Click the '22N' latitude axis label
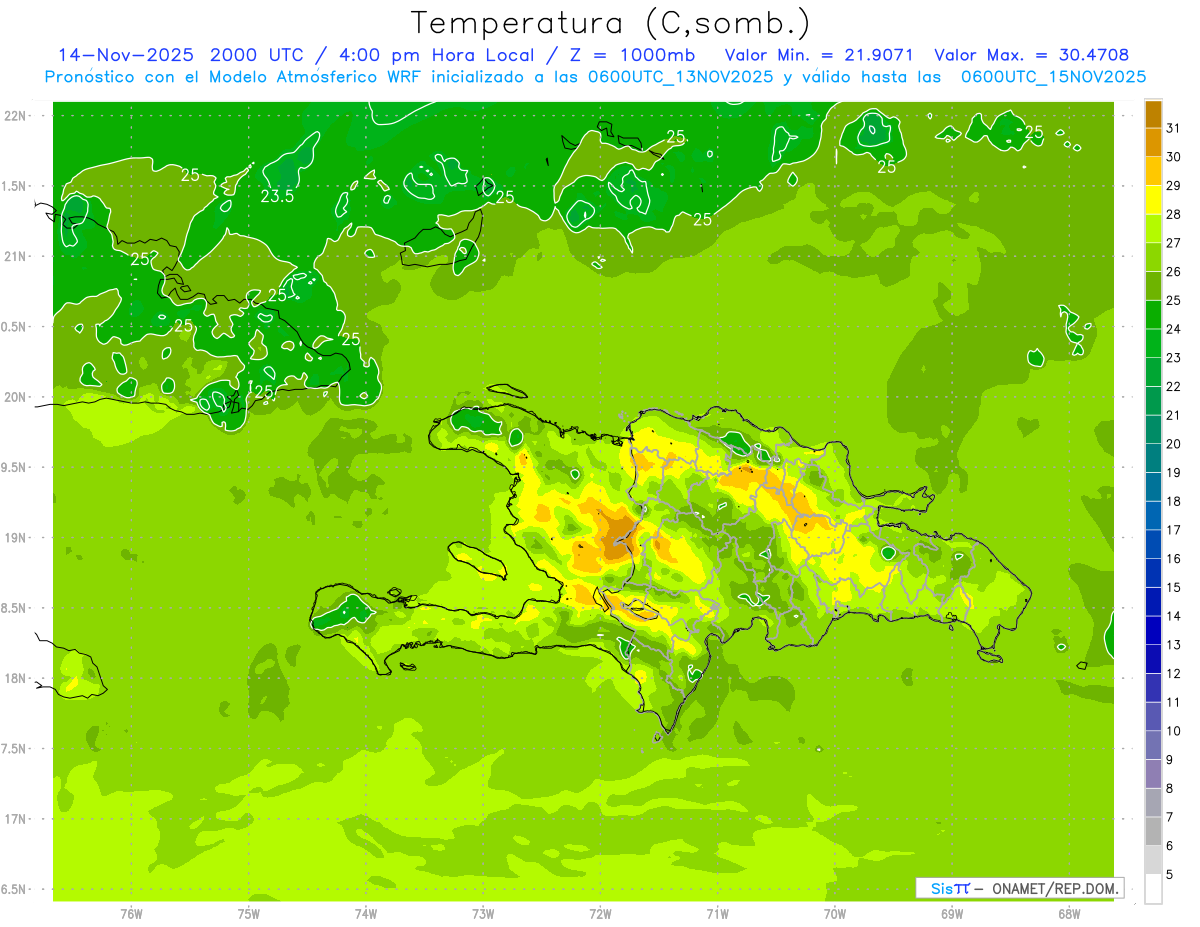The width and height of the screenshot is (1200, 927). 14,115
